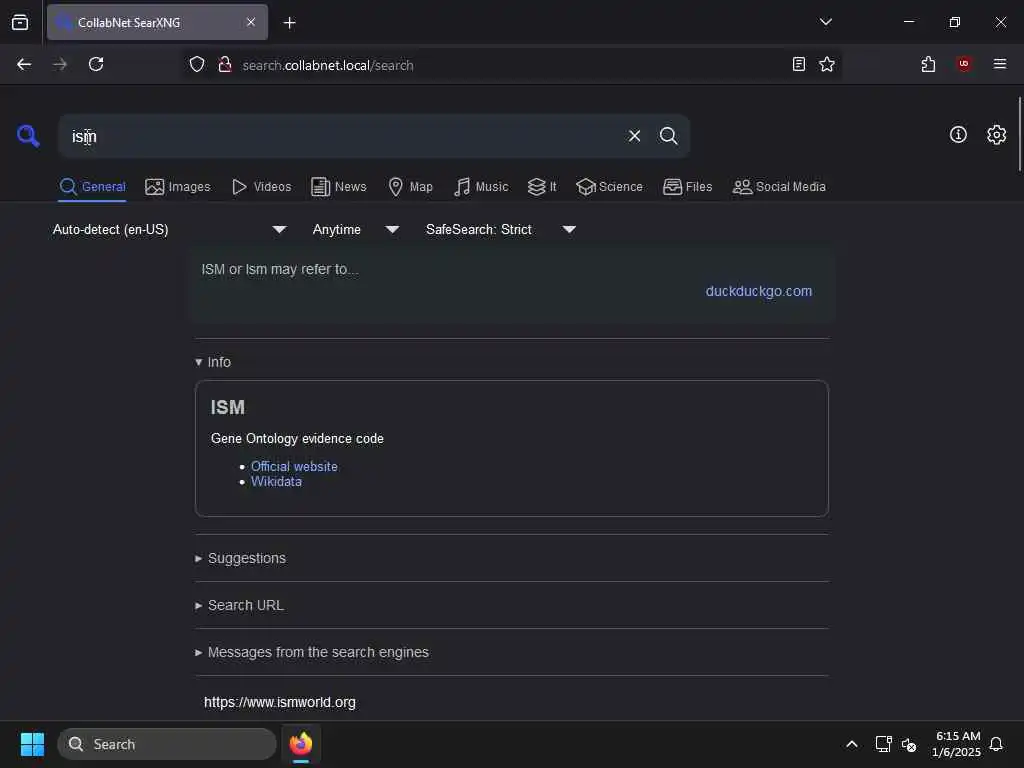
Task: Open SafeSearch: Strict dropdown
Action: click(x=501, y=229)
